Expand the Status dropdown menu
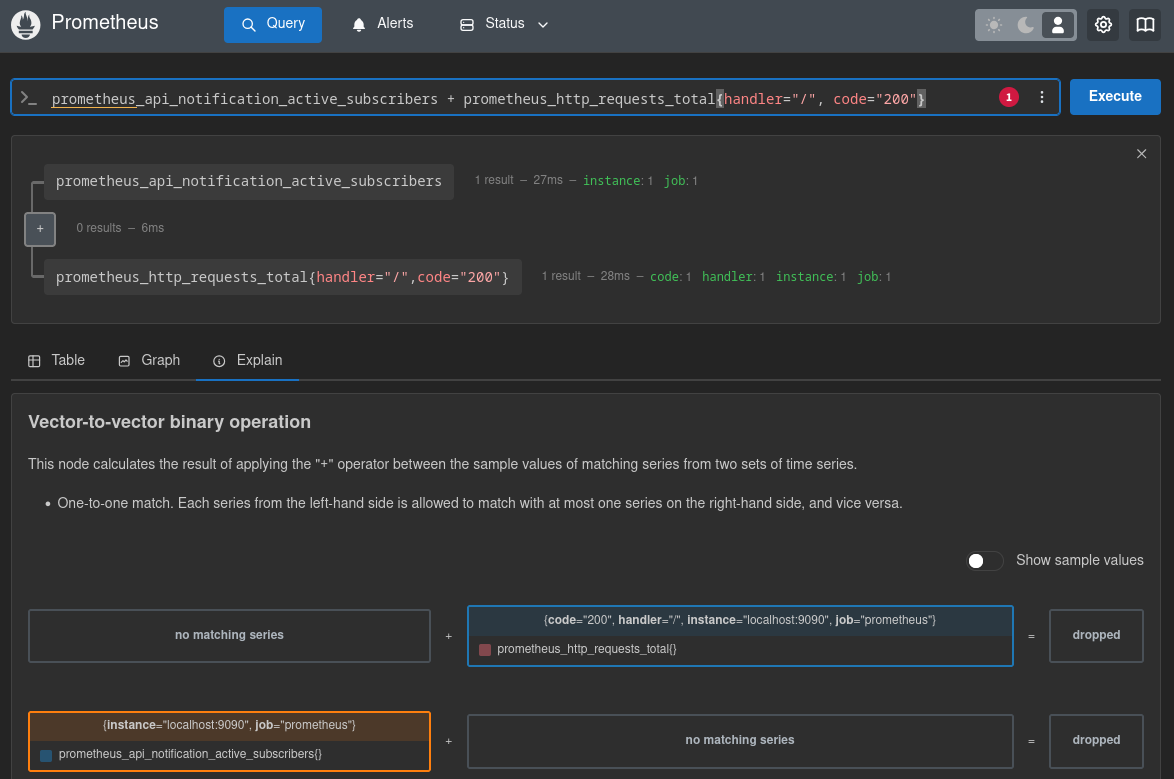1174x779 pixels. [504, 24]
